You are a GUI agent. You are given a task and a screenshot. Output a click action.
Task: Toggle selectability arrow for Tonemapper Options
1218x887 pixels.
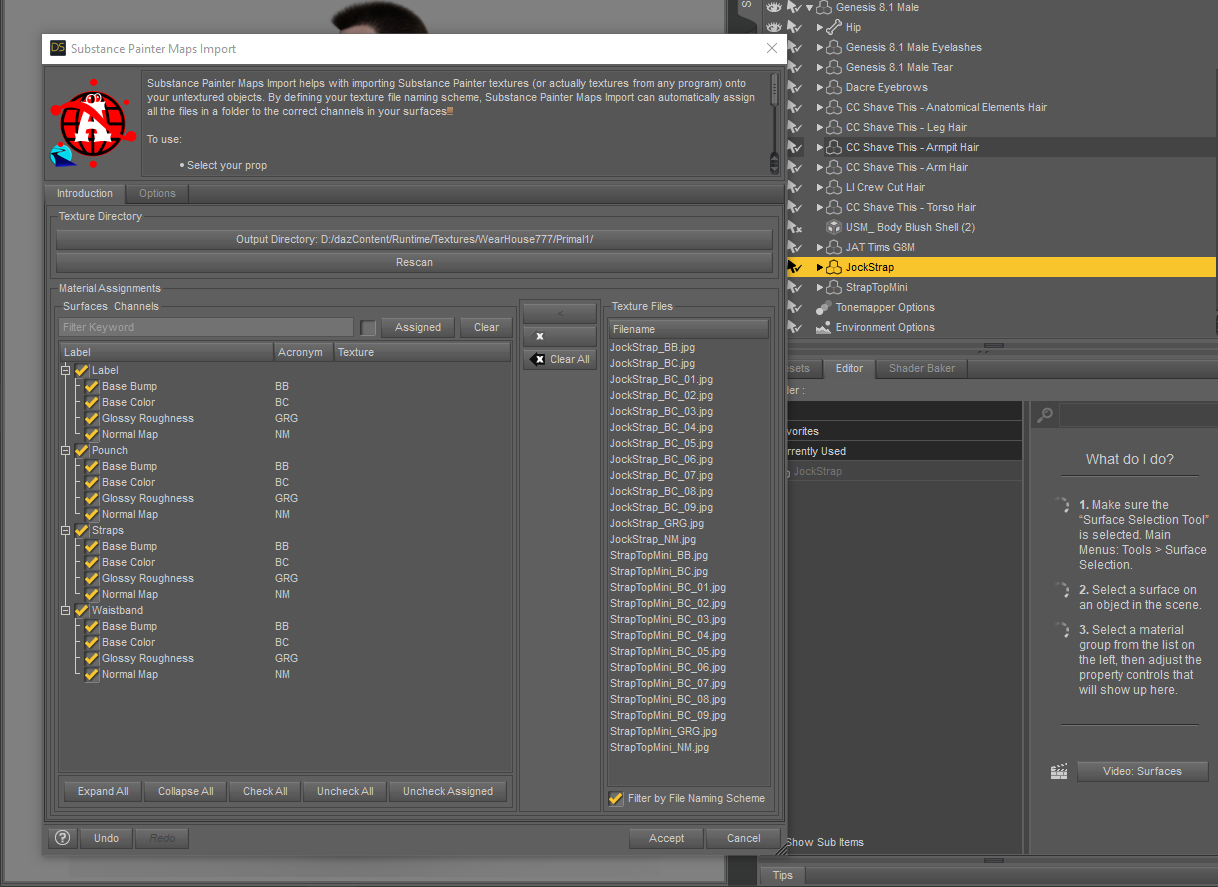point(795,307)
